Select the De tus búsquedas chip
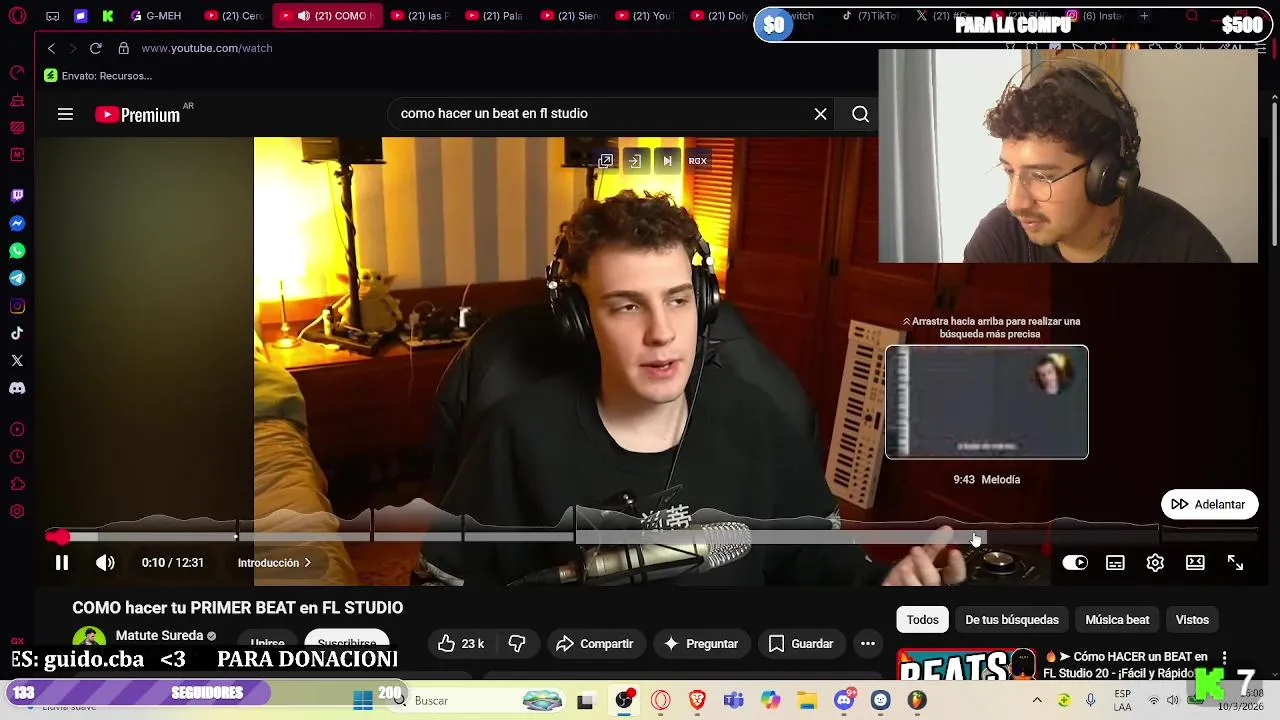The image size is (1280, 720). click(1012, 620)
